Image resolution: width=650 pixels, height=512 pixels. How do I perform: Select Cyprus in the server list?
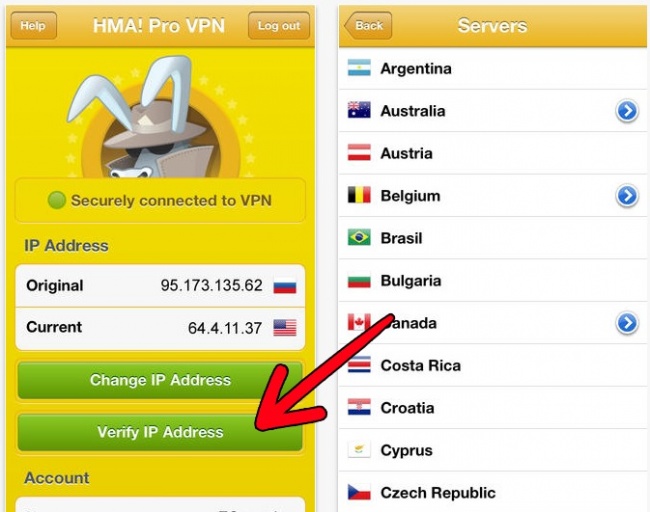(x=493, y=450)
